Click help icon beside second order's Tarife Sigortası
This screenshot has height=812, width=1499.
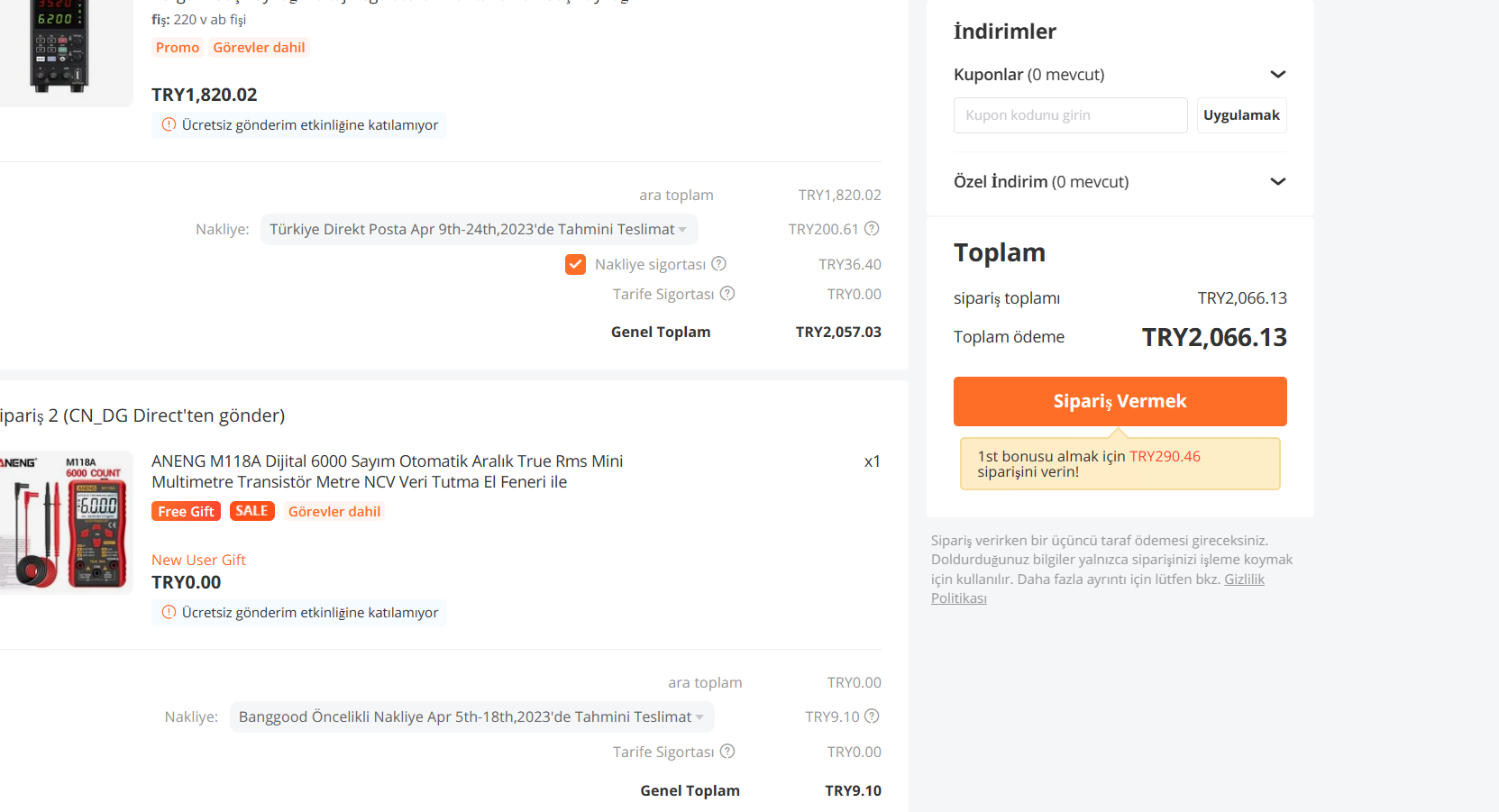tap(727, 752)
